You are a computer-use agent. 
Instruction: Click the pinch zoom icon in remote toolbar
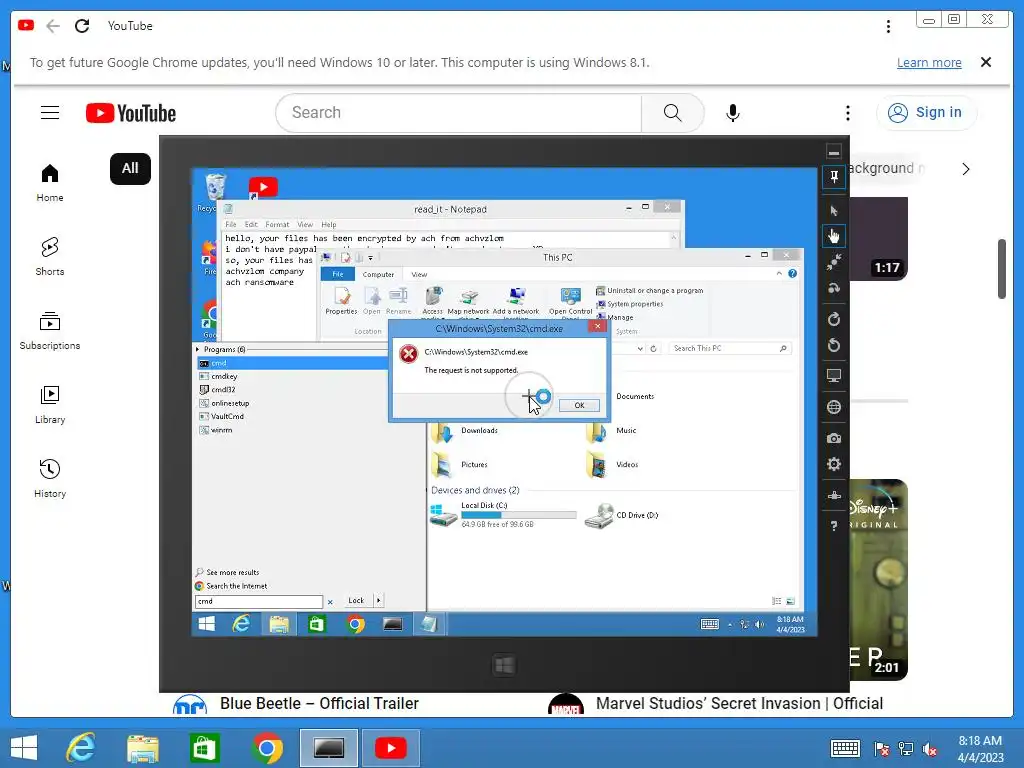coord(834,262)
